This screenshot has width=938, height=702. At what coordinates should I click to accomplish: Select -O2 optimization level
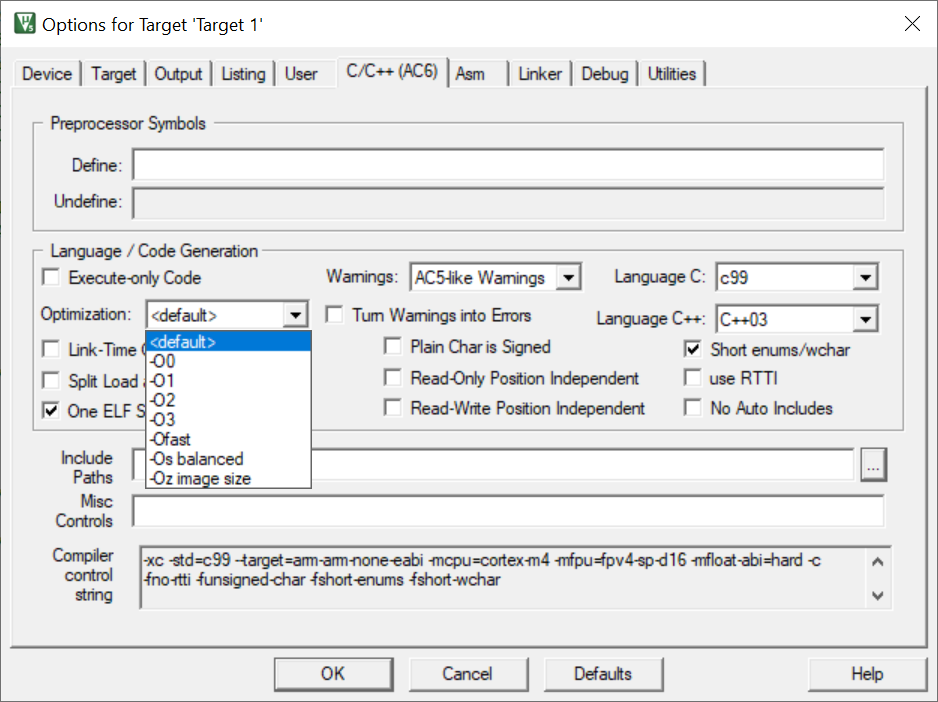coord(162,400)
